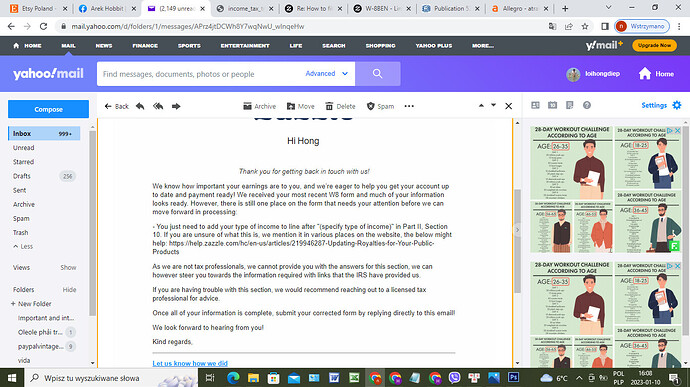Open Photoshop from the taskbar
The height and width of the screenshot is (387, 690).
pos(513,378)
